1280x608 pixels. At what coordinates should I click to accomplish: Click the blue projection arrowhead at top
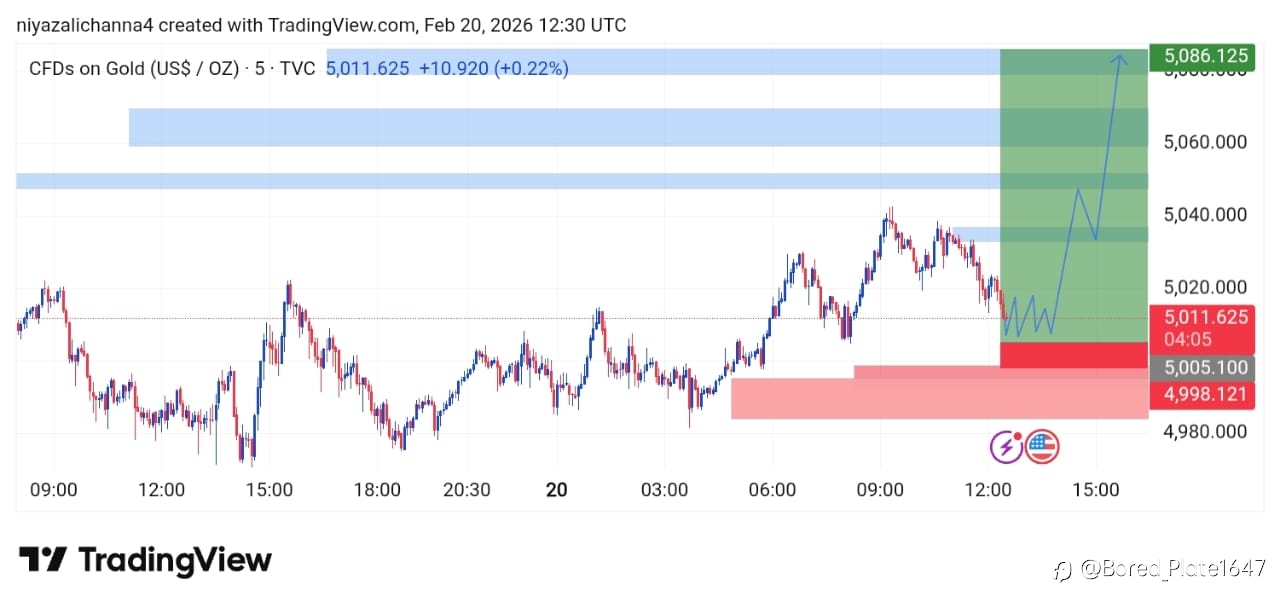[x=1120, y=58]
